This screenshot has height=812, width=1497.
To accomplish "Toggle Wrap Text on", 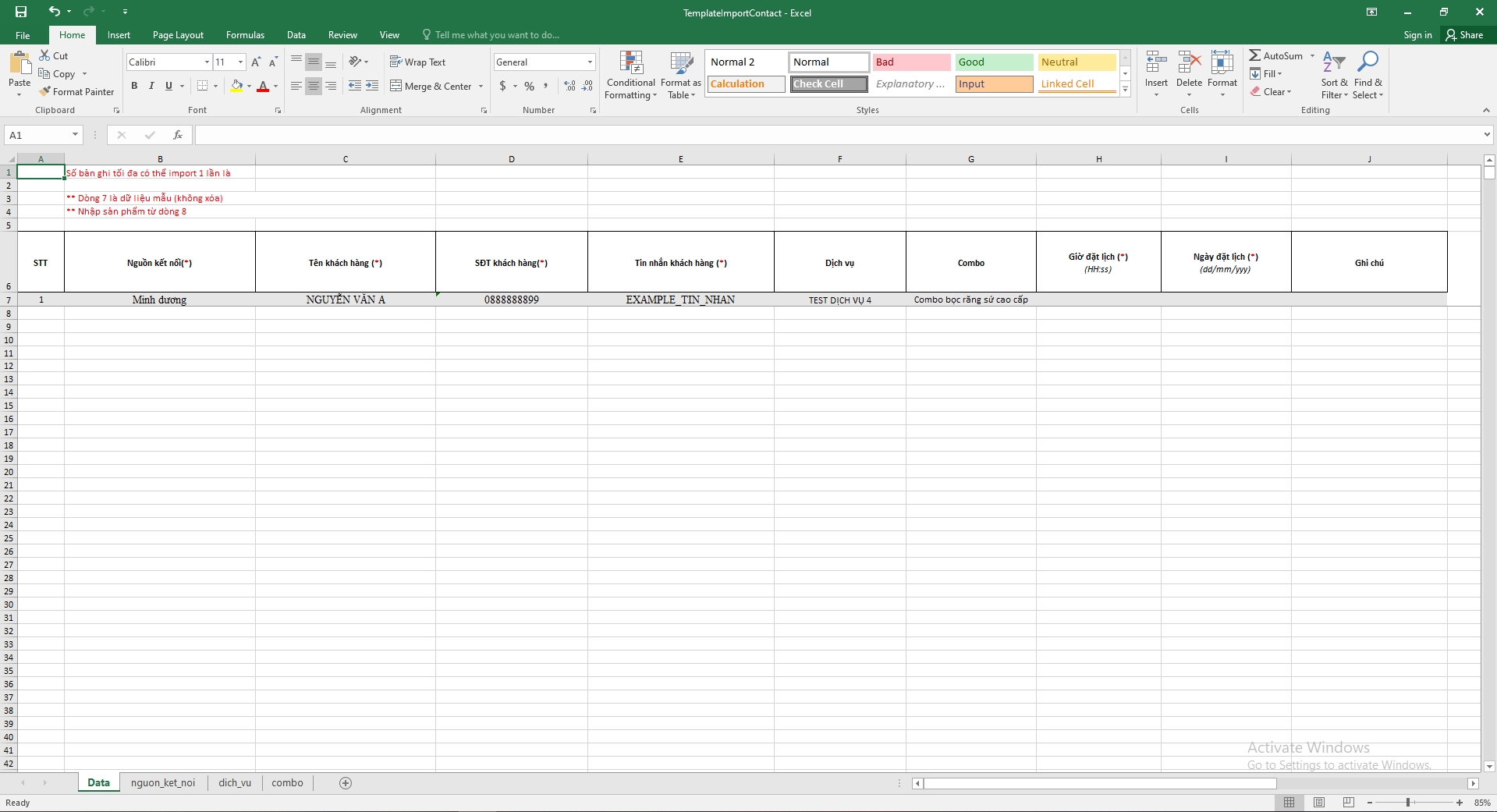I will click(417, 62).
